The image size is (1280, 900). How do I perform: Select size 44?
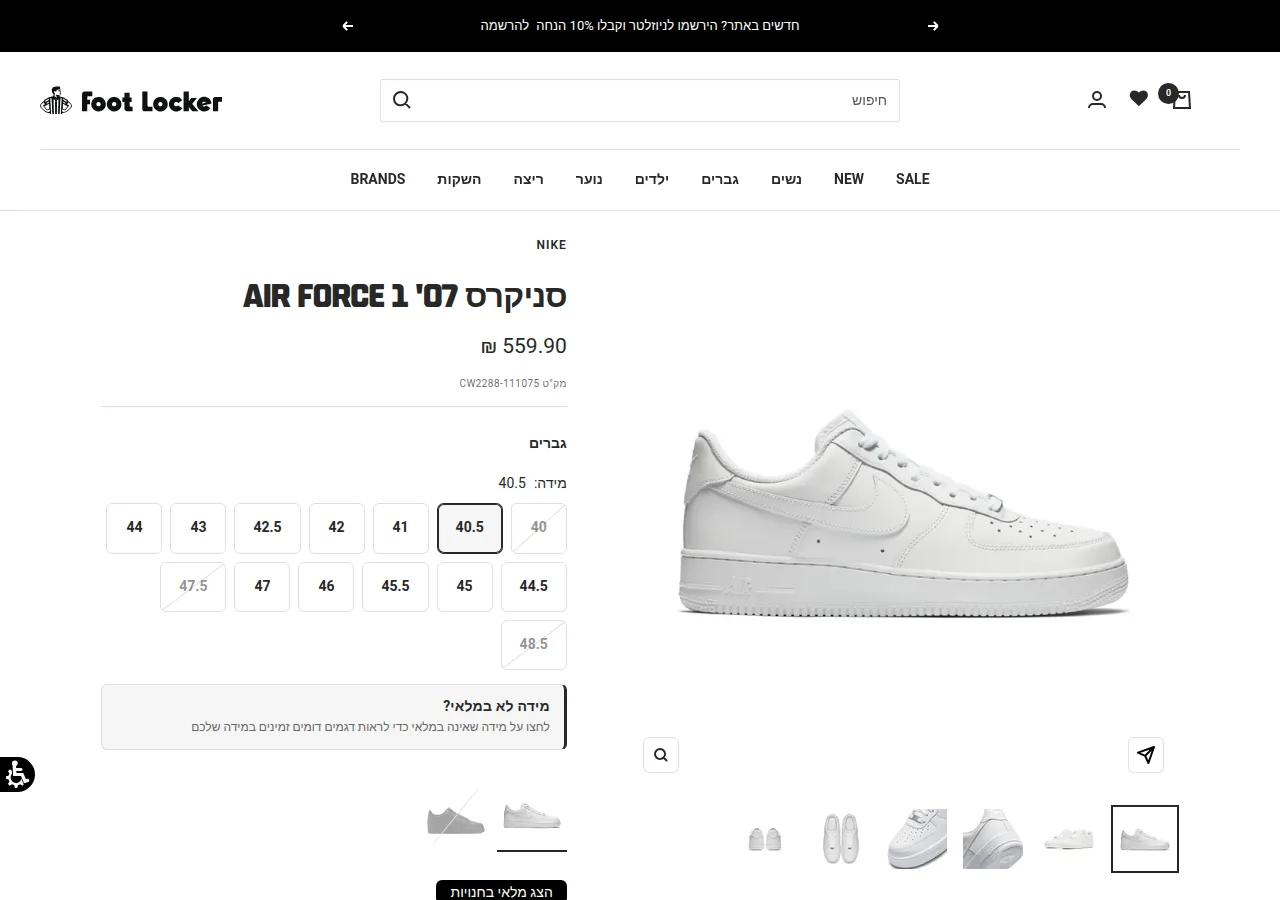tap(134, 528)
